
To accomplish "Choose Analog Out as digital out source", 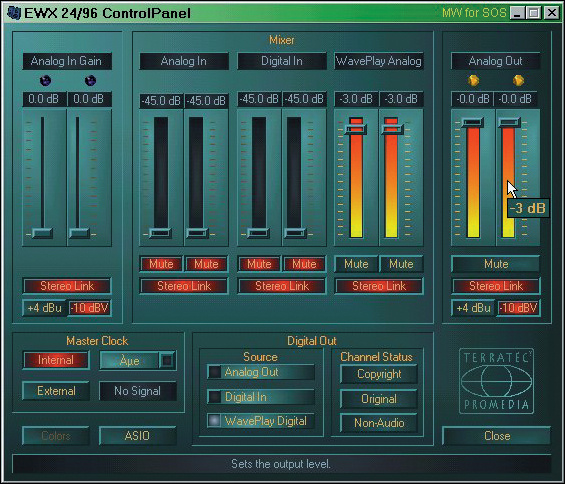I will click(x=260, y=372).
